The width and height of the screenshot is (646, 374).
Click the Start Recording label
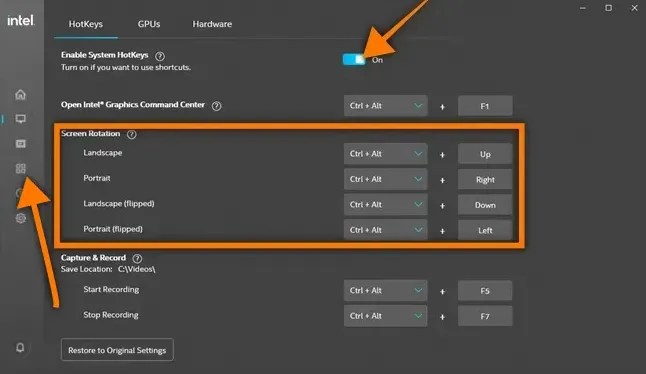pos(111,289)
